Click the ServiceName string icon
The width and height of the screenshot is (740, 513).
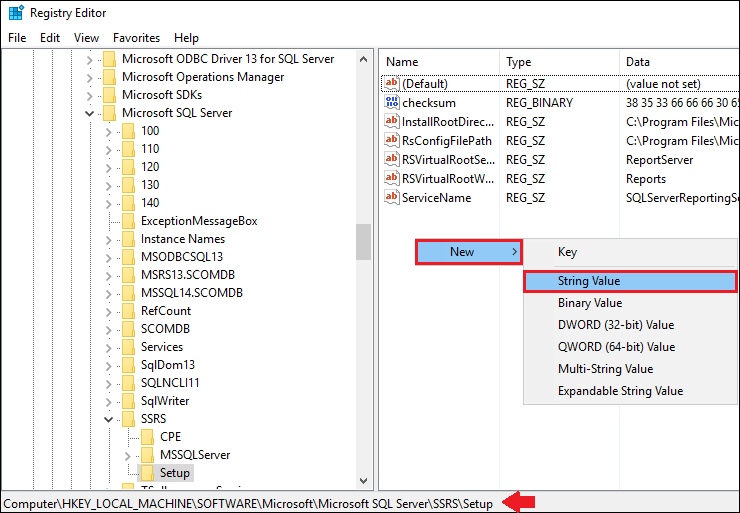tap(392, 197)
